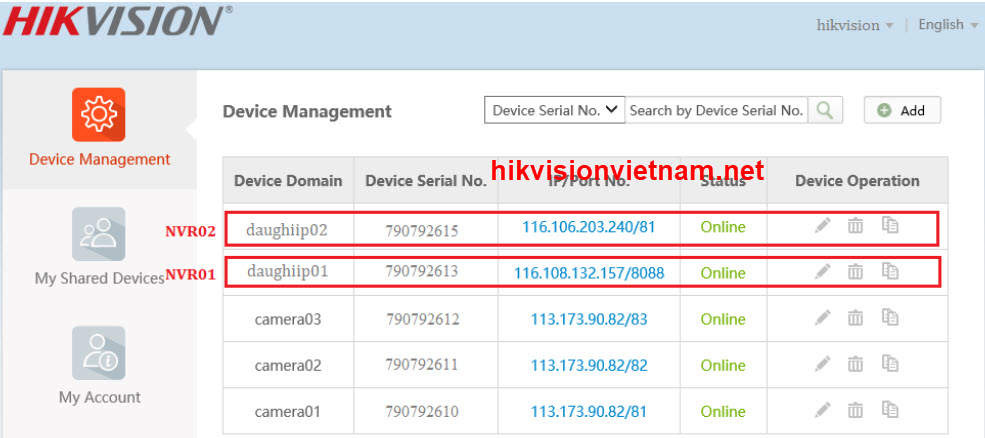This screenshot has height=438, width=985.
Task: Copy the daughiip02 device link
Action: click(x=890, y=225)
